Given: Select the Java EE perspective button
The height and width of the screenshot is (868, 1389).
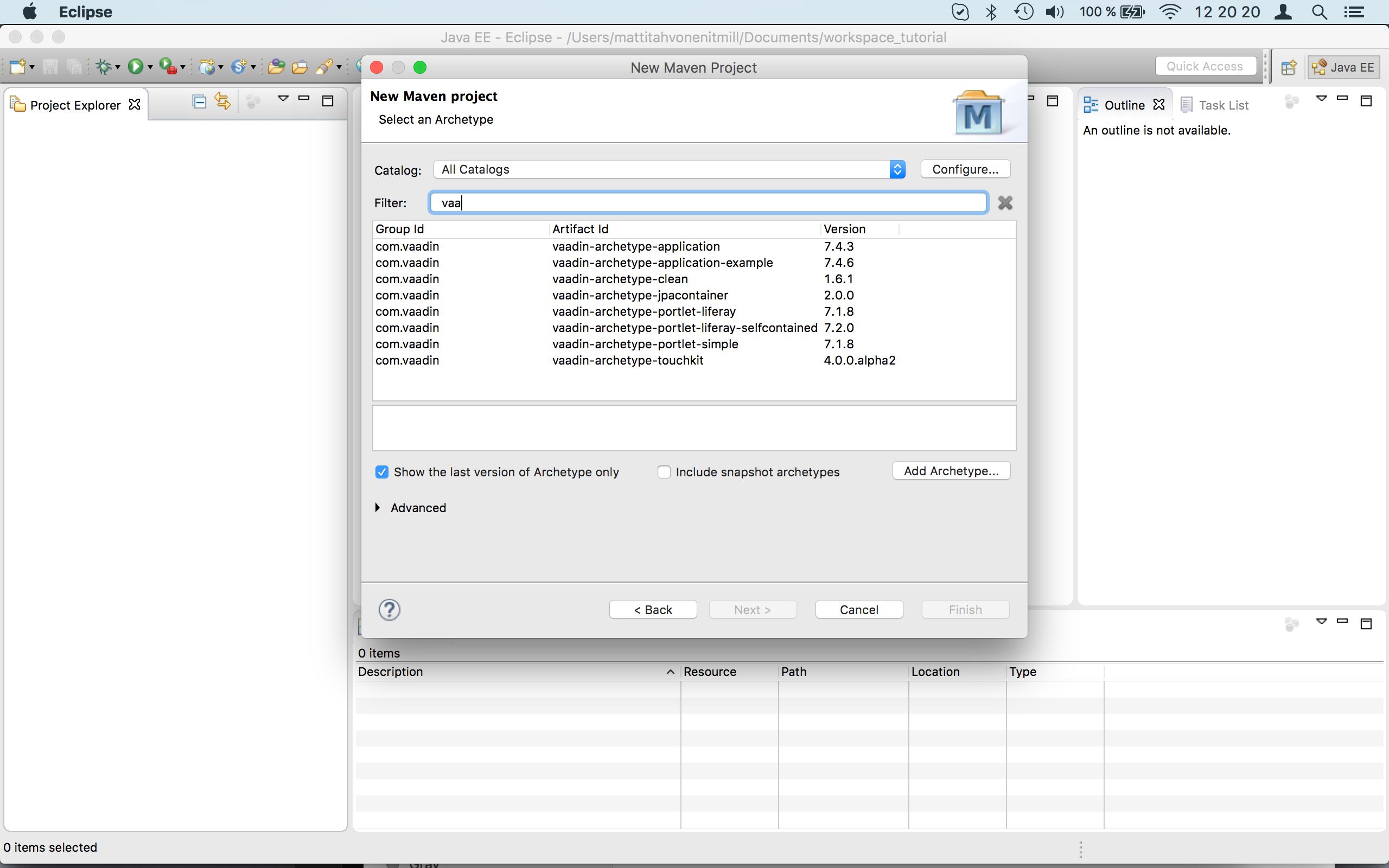Looking at the screenshot, I should coord(1343,67).
